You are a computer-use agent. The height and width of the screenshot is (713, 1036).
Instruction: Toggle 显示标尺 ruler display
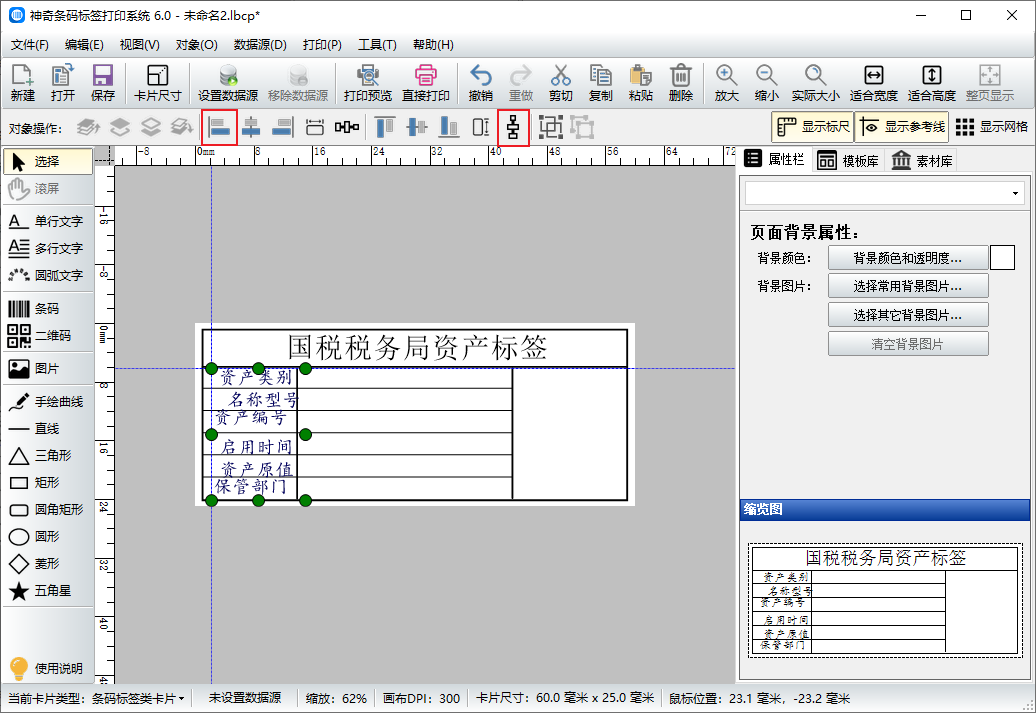pyautogui.click(x=812, y=127)
